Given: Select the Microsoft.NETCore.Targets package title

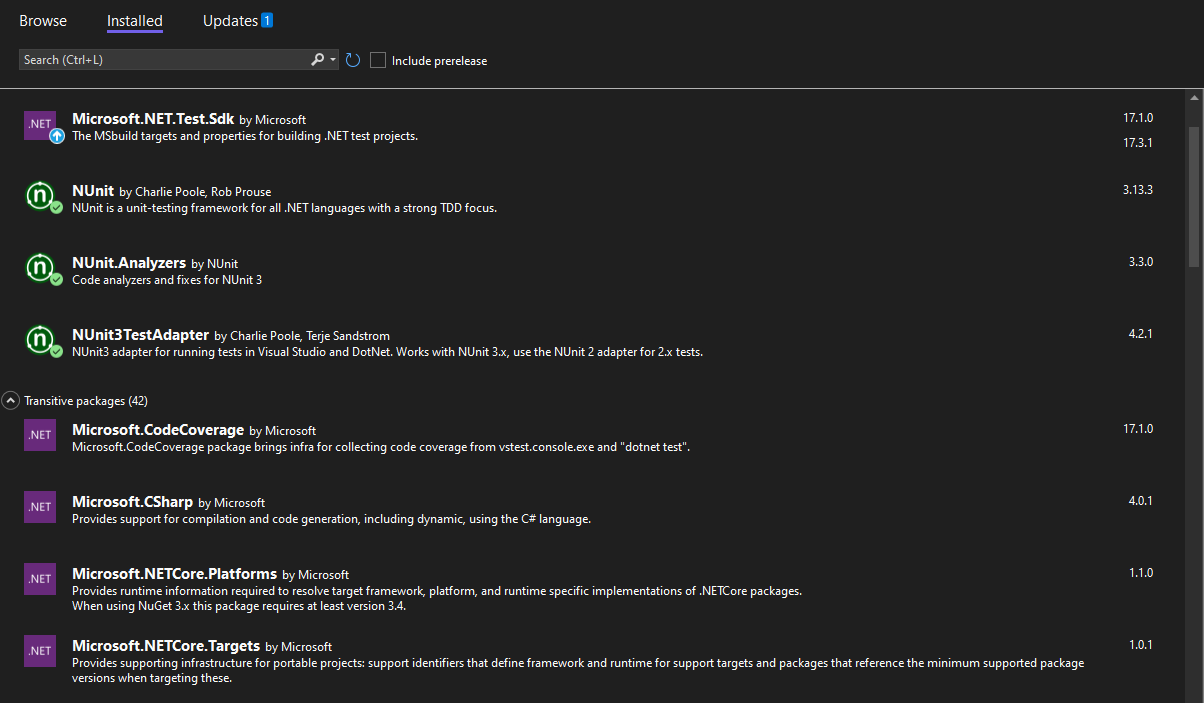Looking at the screenshot, I should [166, 646].
